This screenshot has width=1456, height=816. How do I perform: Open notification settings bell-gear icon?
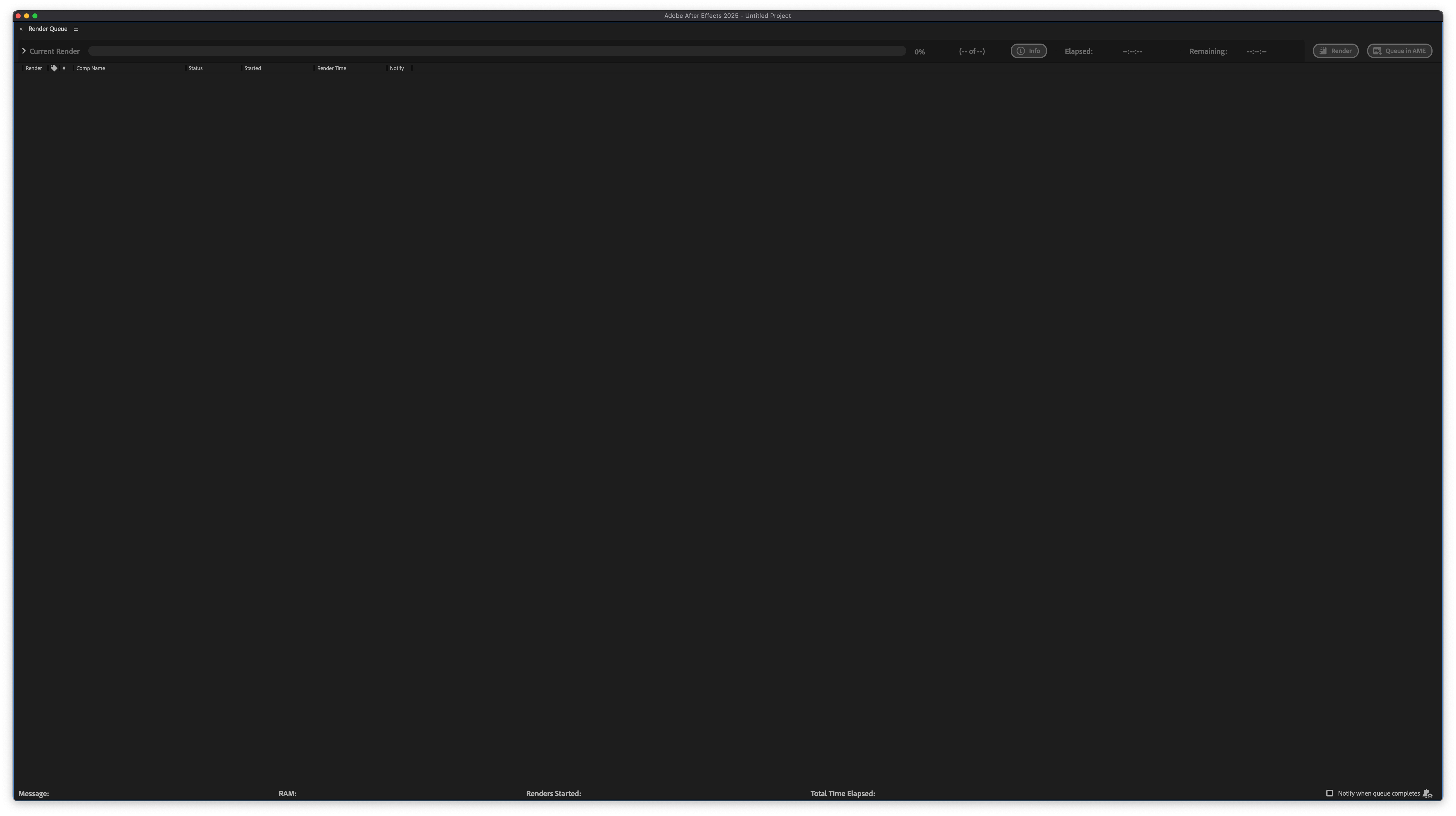tap(1427, 793)
